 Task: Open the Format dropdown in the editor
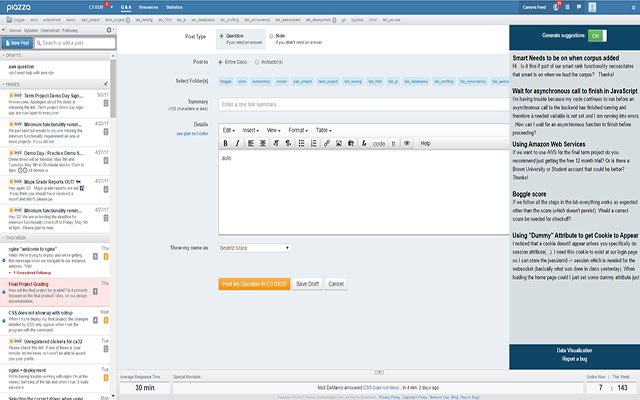tap(298, 130)
